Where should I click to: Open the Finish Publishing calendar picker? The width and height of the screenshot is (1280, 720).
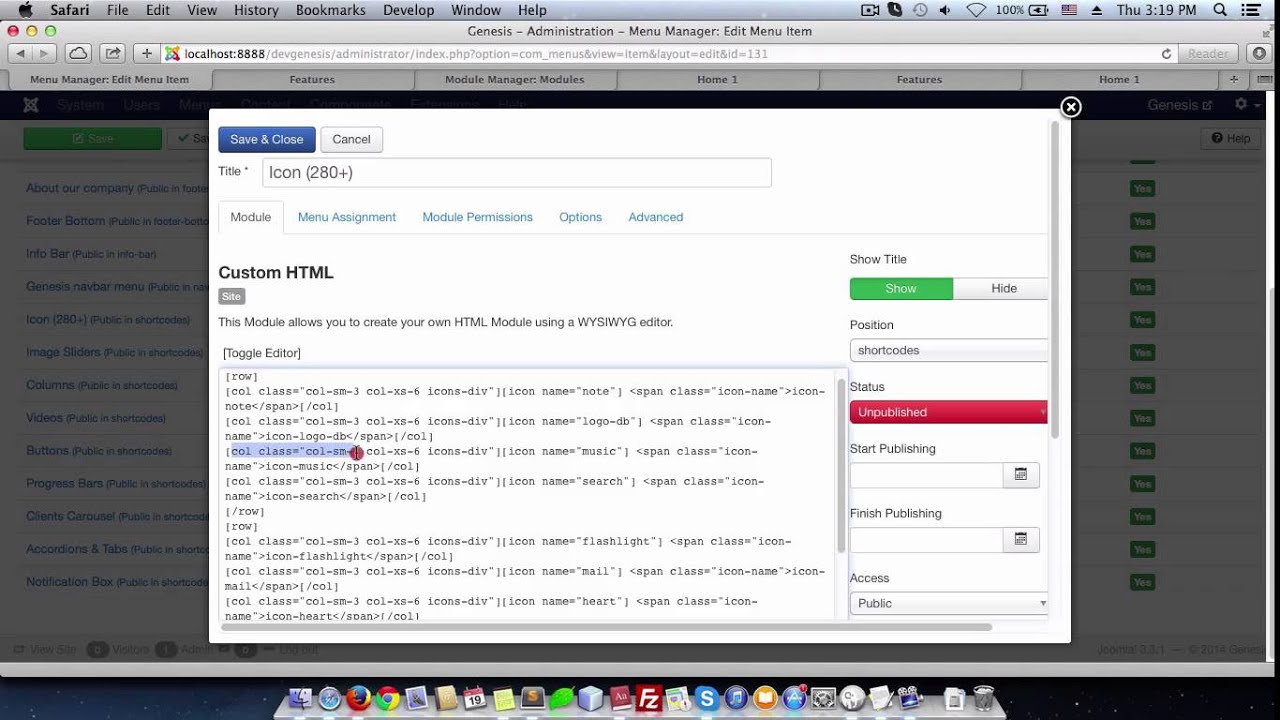tap(1021, 539)
